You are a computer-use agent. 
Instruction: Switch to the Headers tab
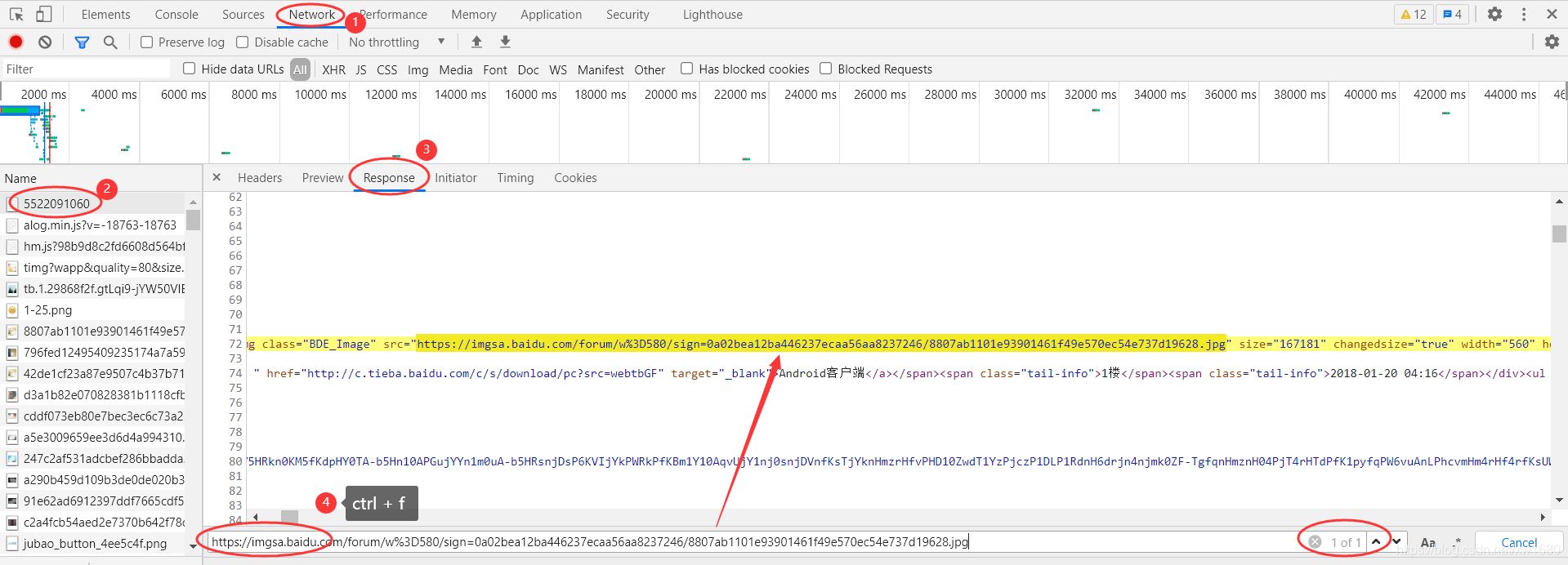(x=260, y=177)
